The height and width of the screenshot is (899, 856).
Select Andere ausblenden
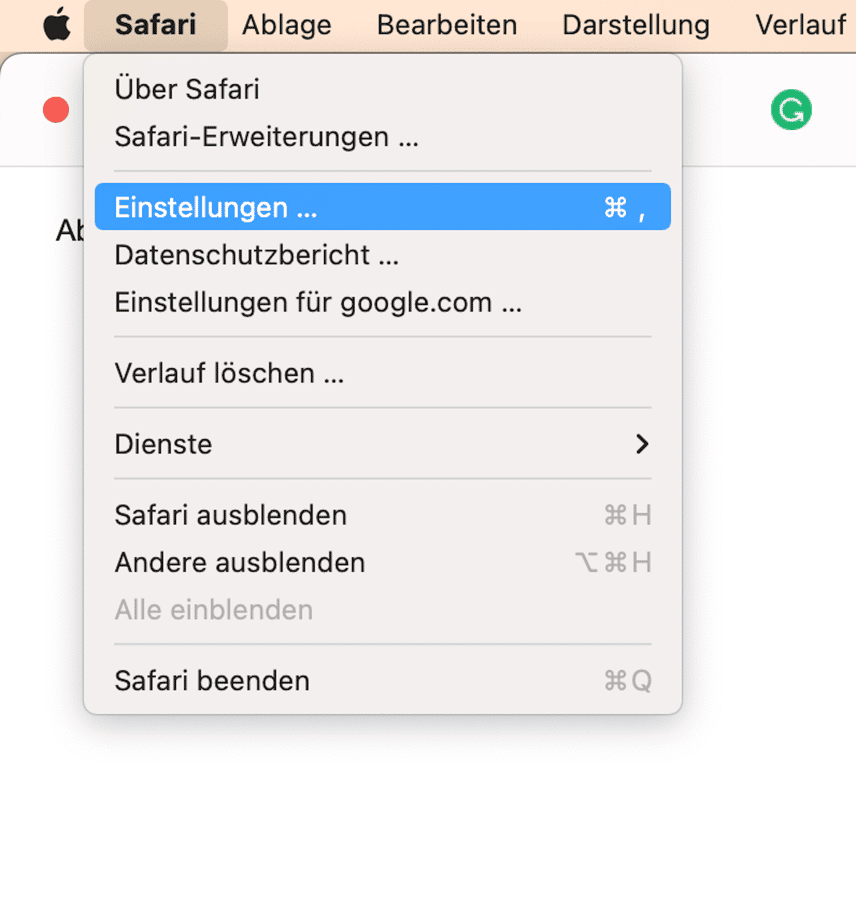pyautogui.click(x=382, y=562)
